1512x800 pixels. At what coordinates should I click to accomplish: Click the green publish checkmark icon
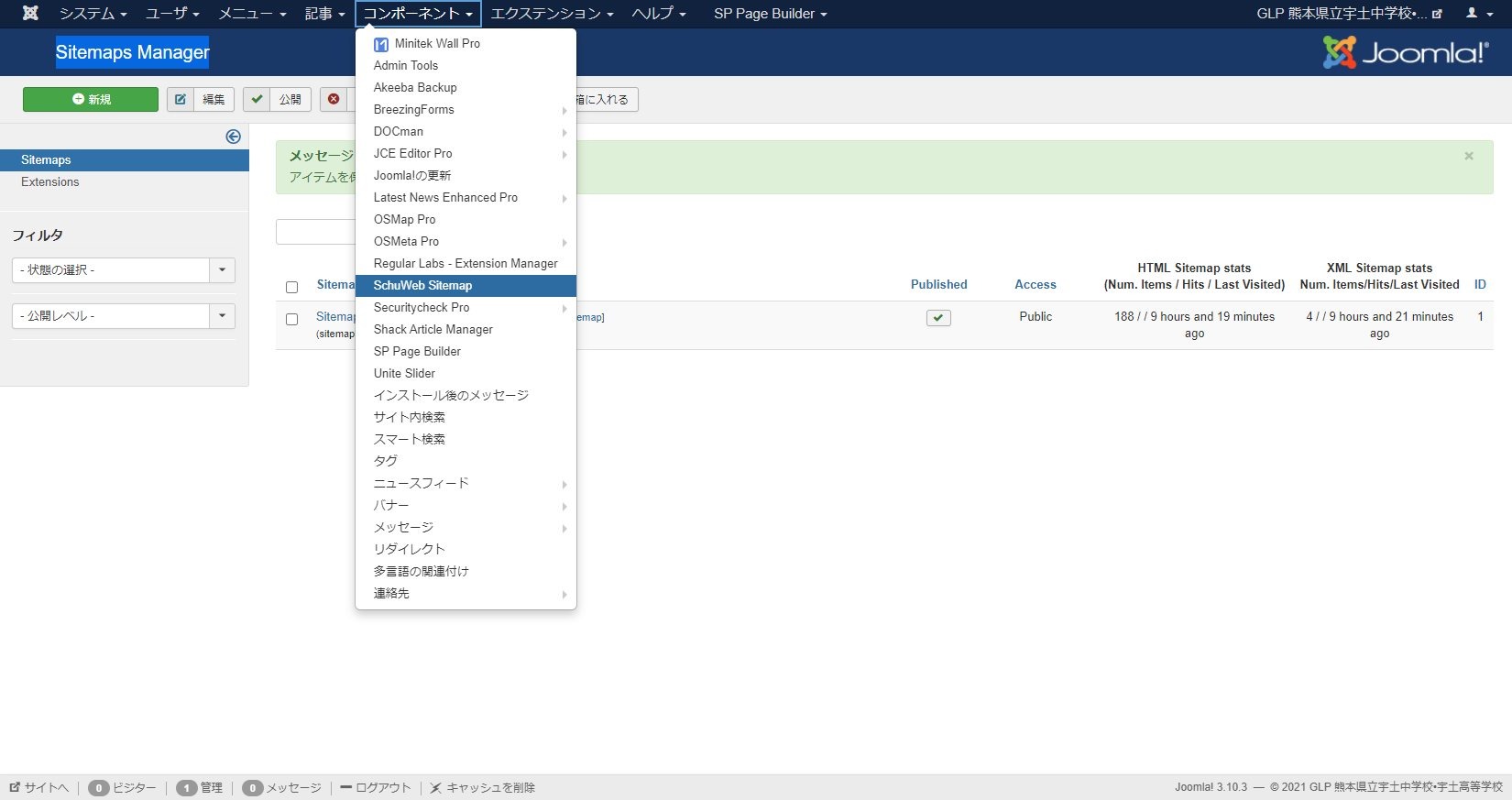[x=257, y=99]
